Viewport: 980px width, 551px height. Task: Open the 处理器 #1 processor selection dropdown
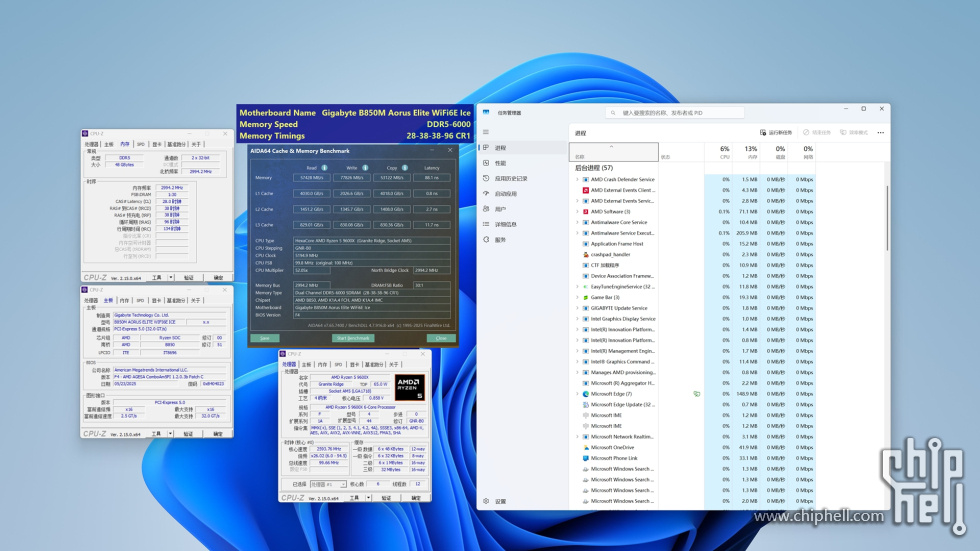(328, 484)
